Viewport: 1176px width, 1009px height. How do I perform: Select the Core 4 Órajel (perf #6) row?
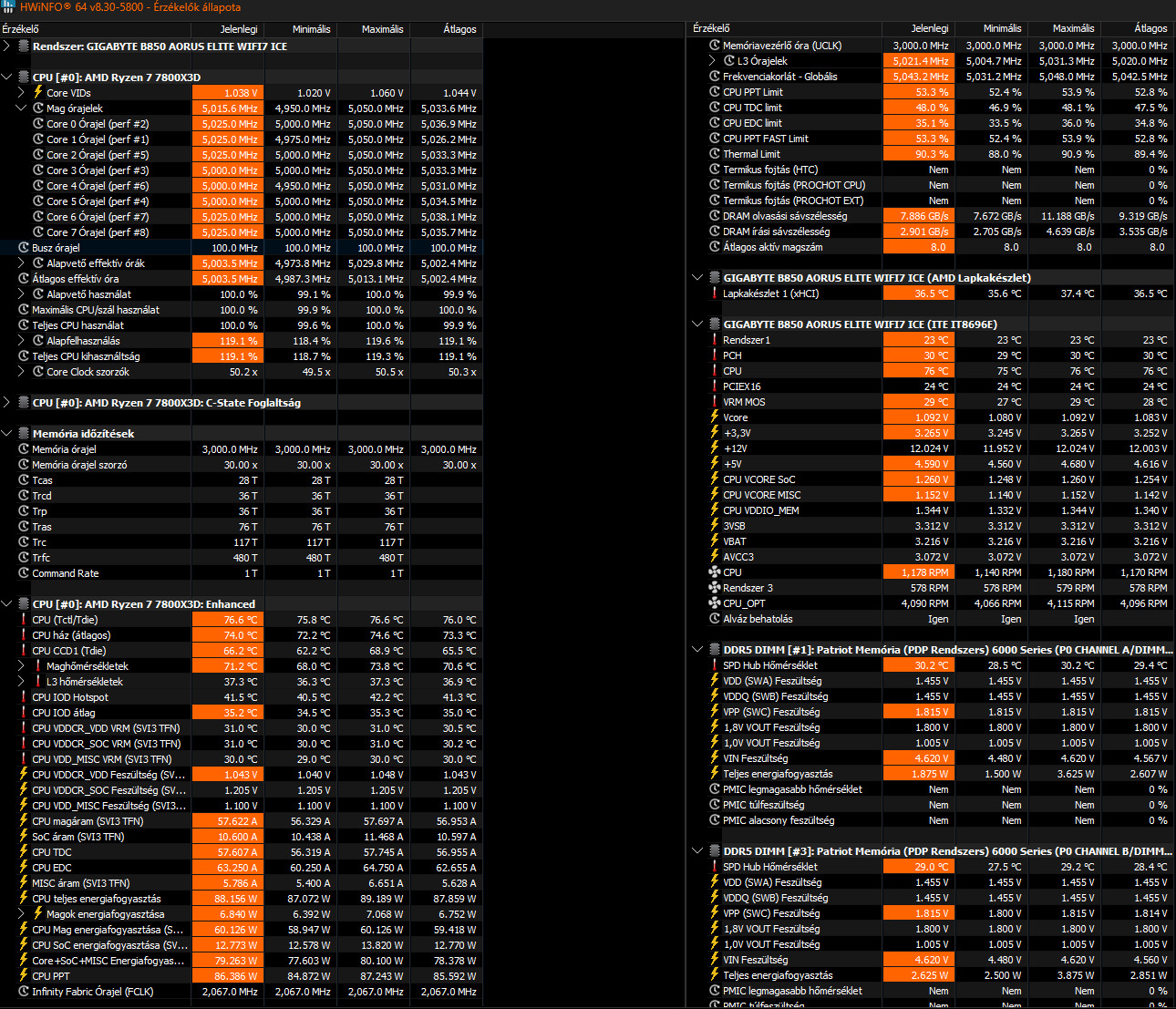pos(242,185)
